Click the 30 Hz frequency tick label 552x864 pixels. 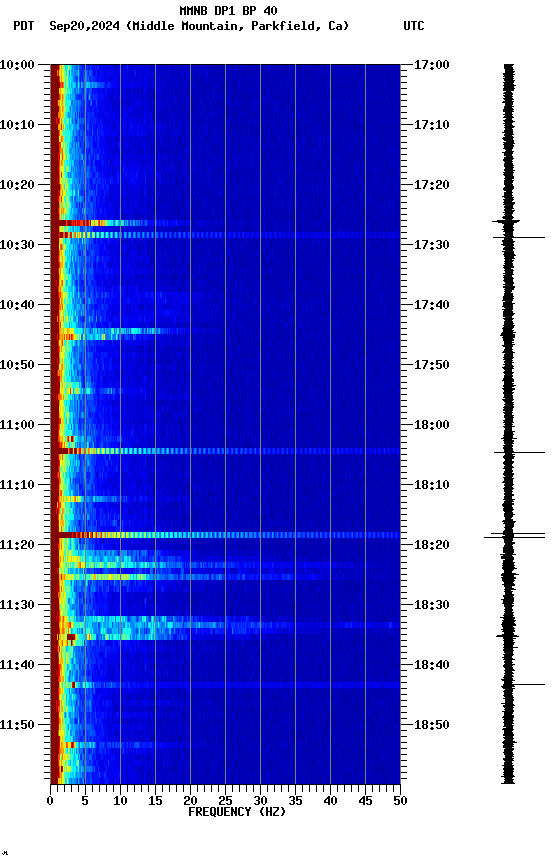260,801
